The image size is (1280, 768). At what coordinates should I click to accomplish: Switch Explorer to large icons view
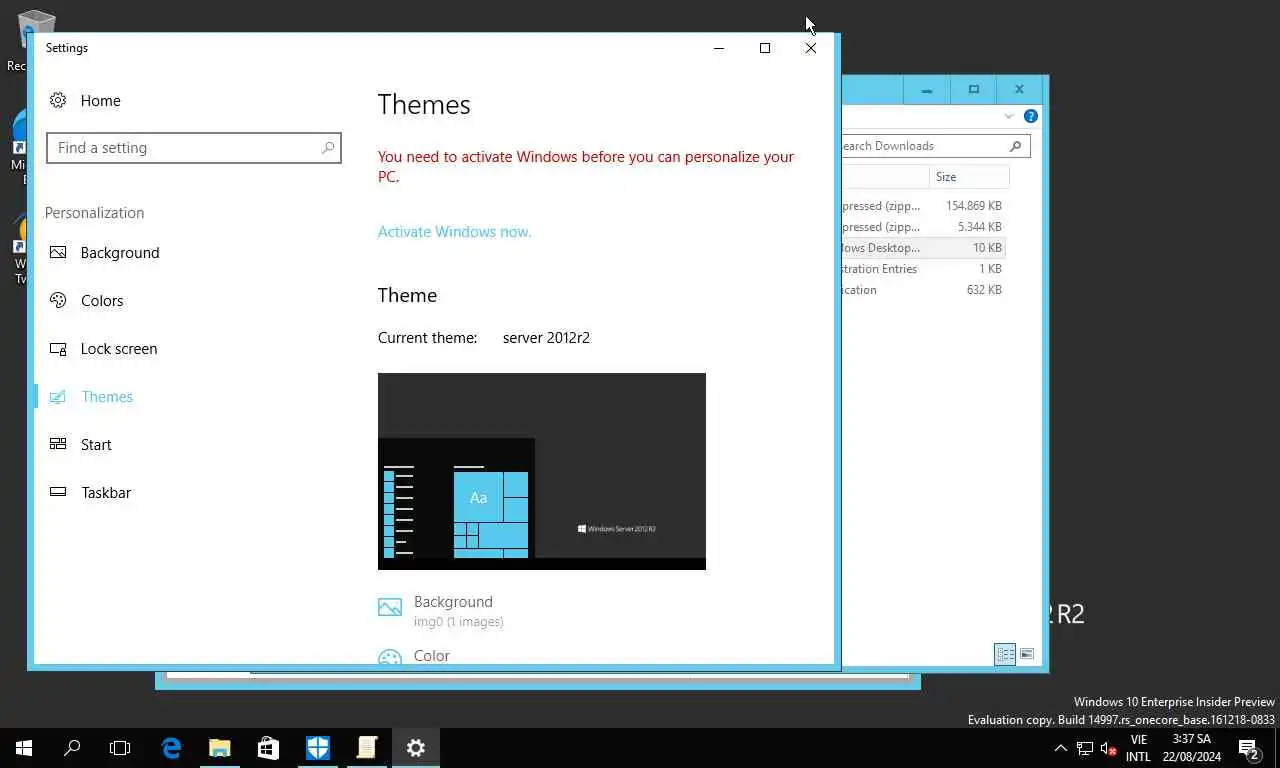[1027, 654]
